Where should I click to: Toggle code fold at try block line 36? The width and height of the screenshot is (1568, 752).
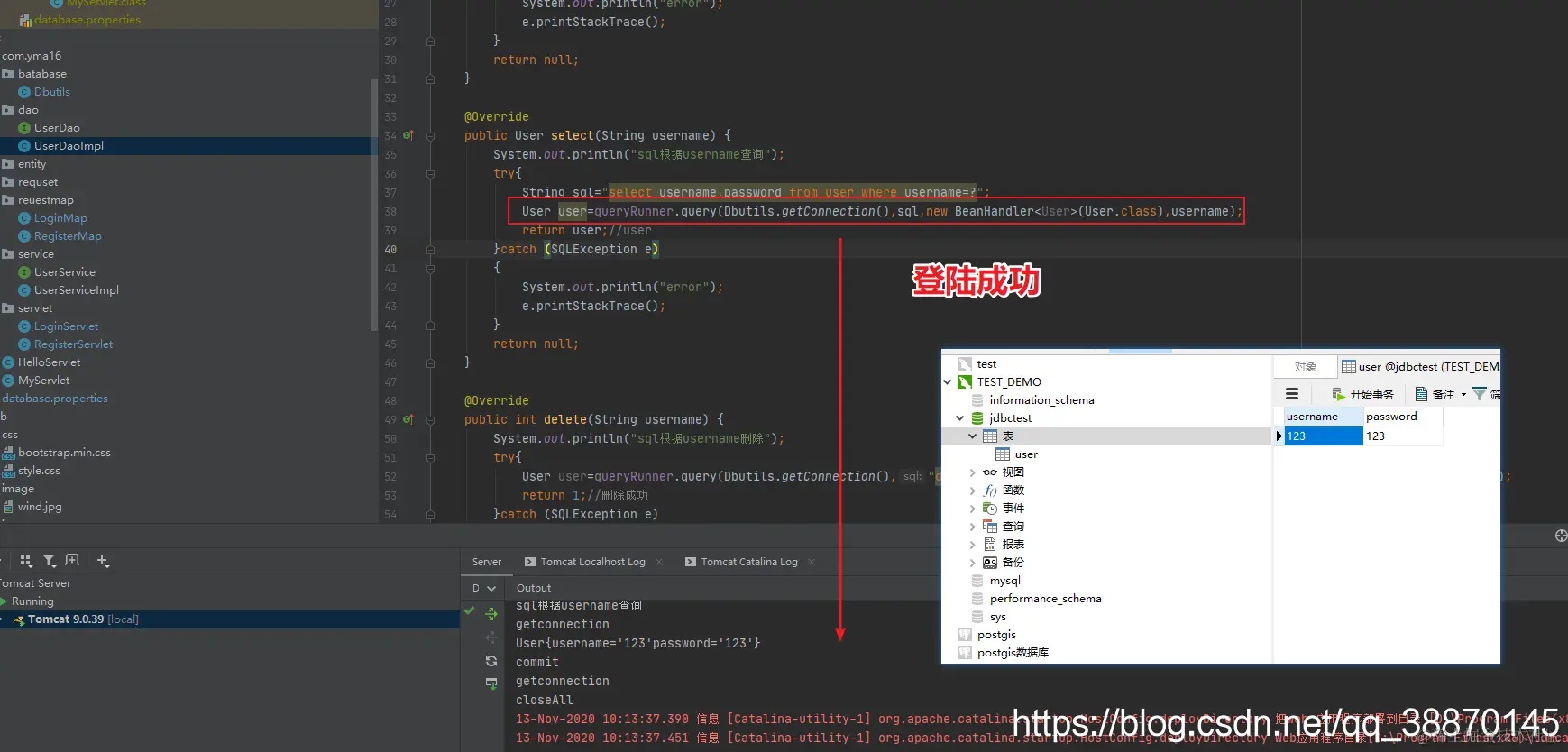pos(430,174)
